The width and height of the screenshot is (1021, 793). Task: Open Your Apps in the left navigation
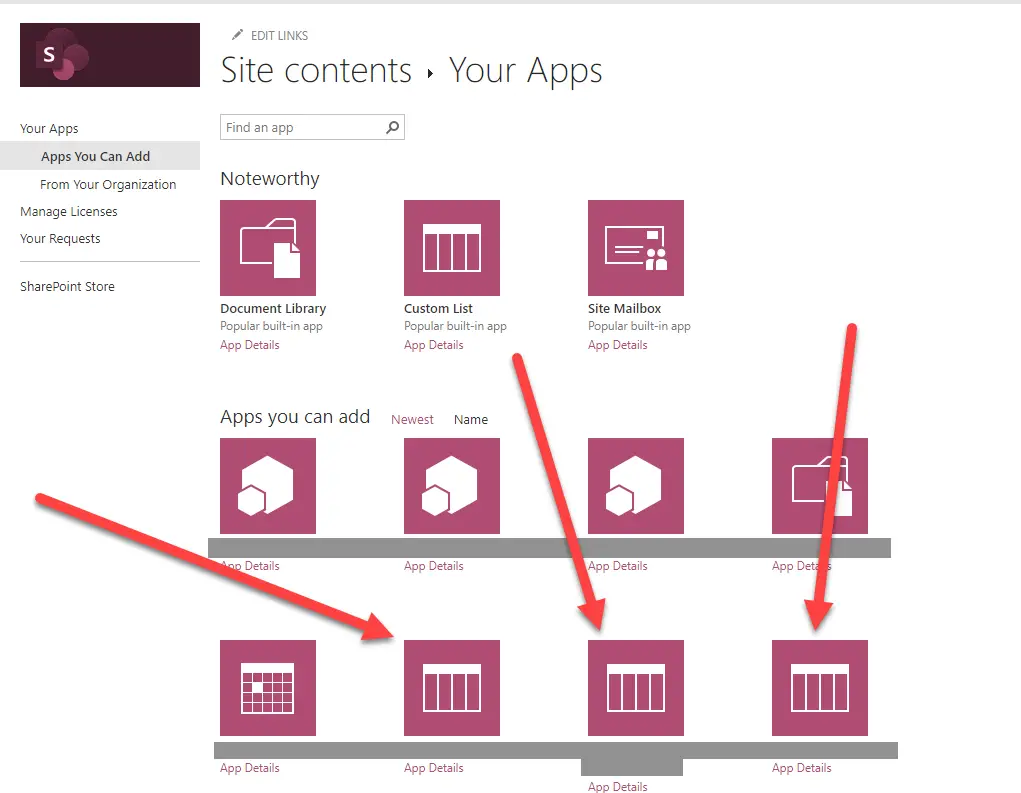[x=49, y=129]
